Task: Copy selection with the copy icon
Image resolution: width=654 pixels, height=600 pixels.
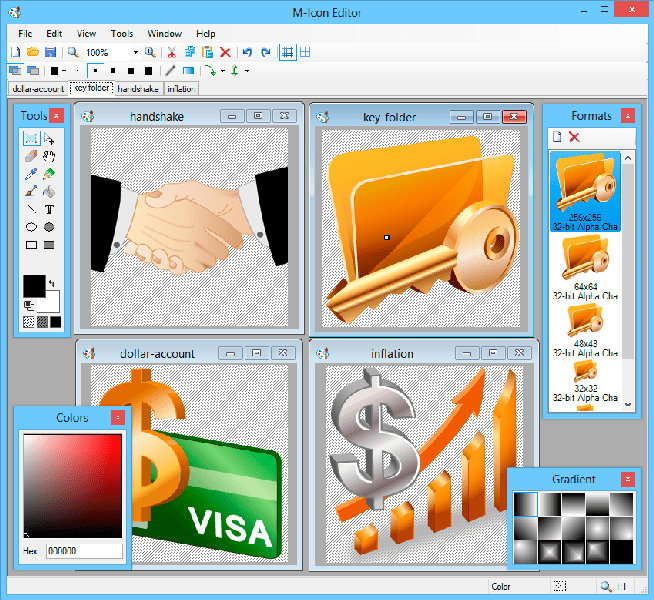Action: pyautogui.click(x=190, y=52)
